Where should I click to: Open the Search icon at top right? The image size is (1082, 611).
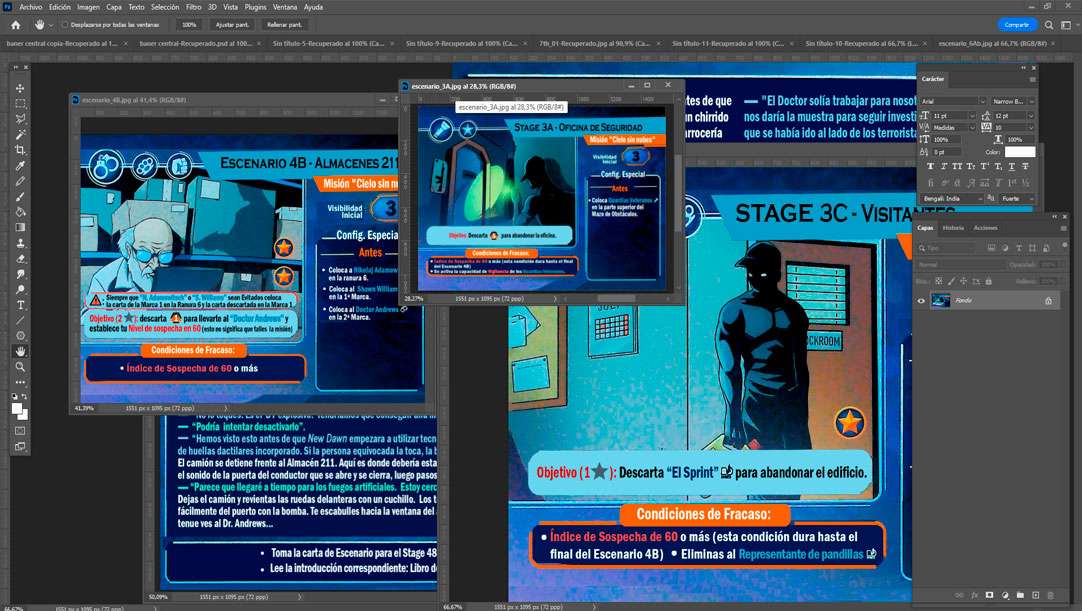point(1049,25)
